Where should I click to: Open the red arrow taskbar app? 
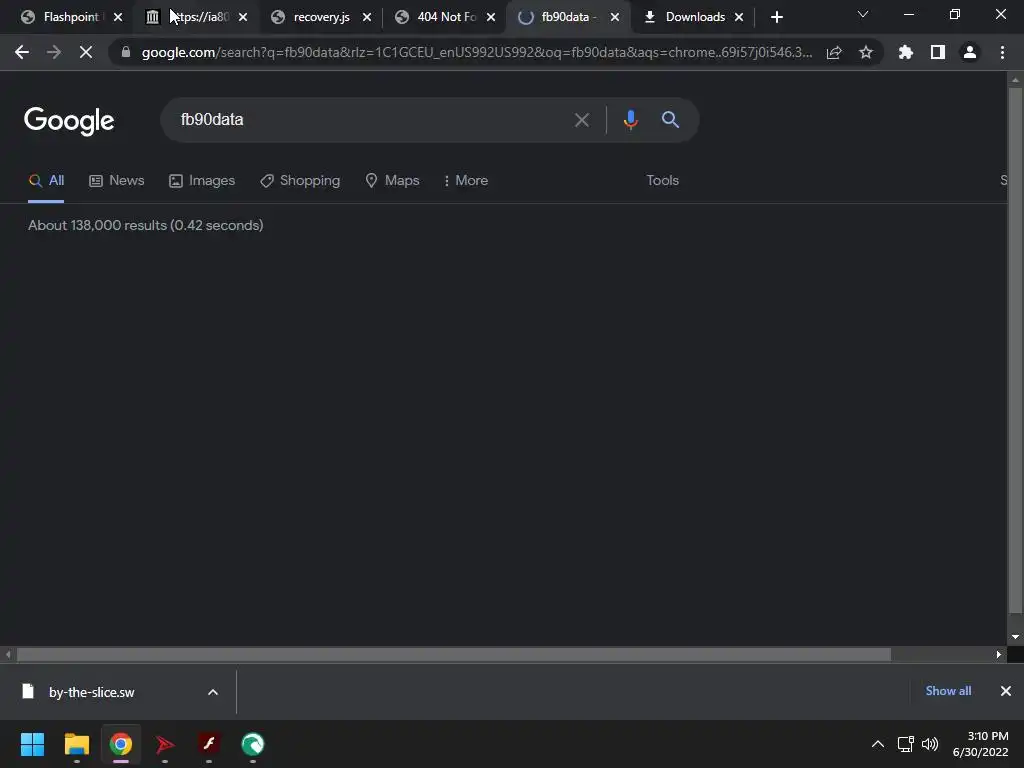click(x=165, y=744)
